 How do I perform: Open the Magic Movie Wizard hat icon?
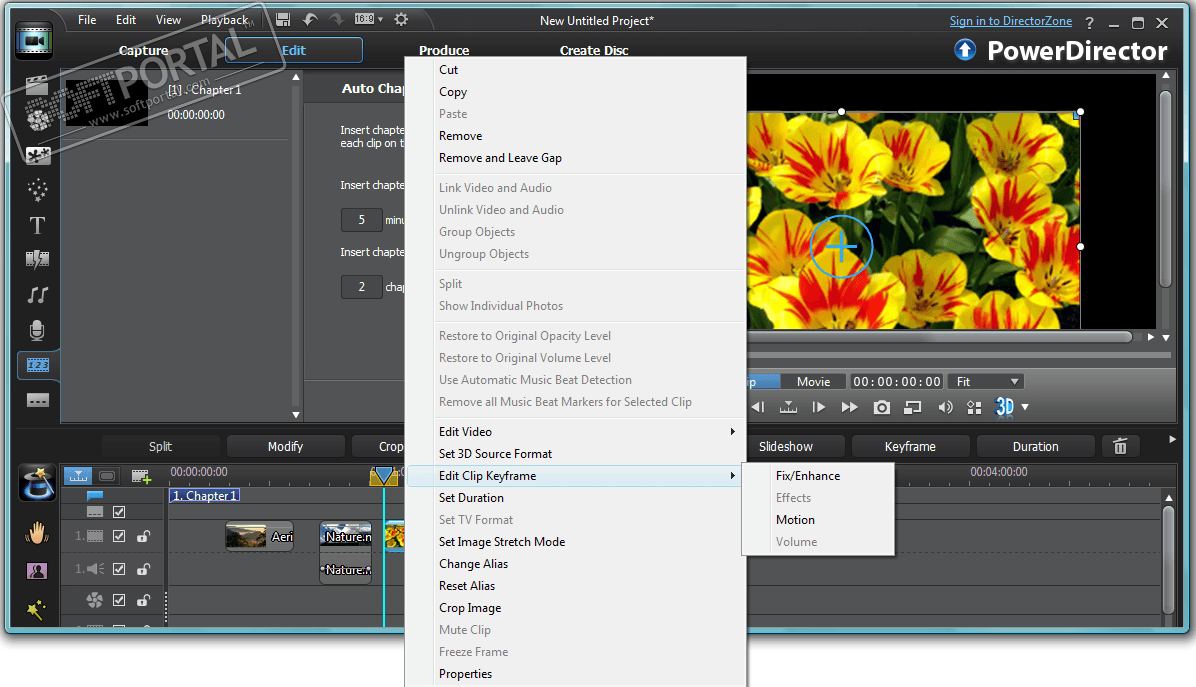pos(36,482)
